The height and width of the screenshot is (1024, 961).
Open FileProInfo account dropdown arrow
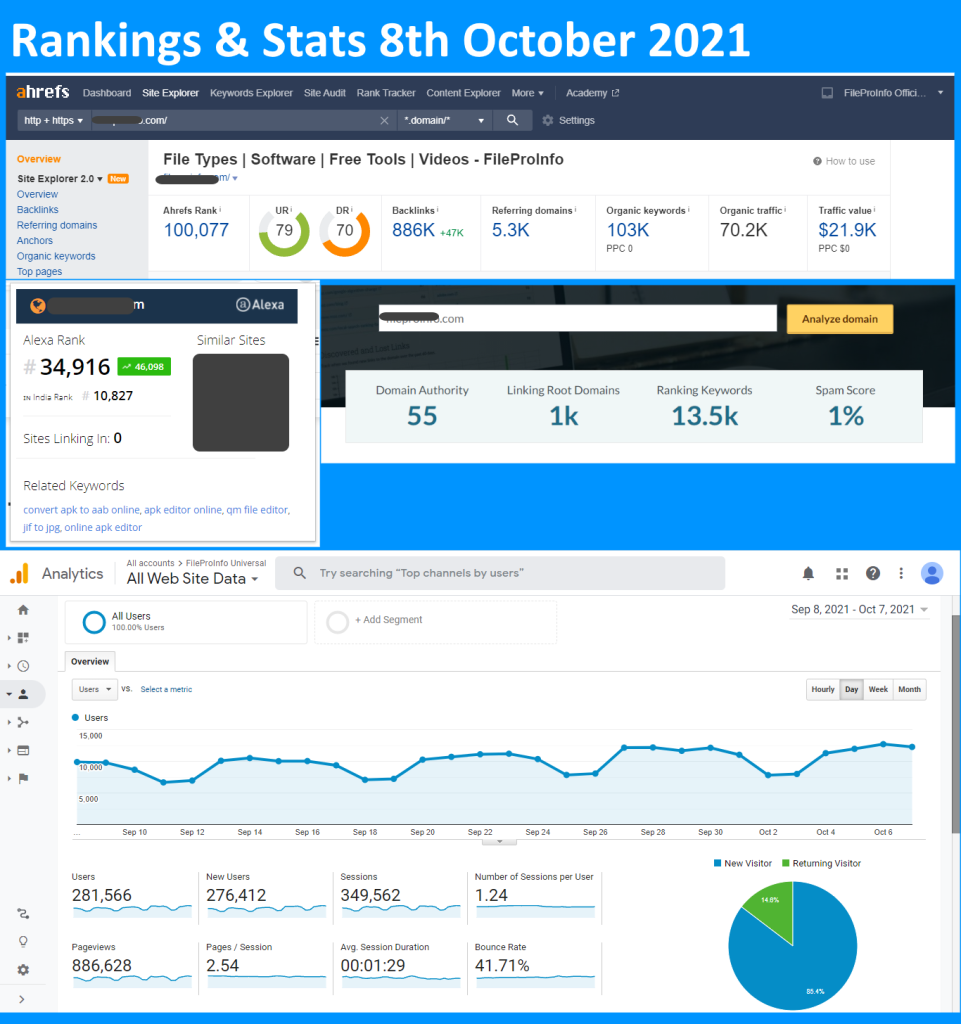940,93
